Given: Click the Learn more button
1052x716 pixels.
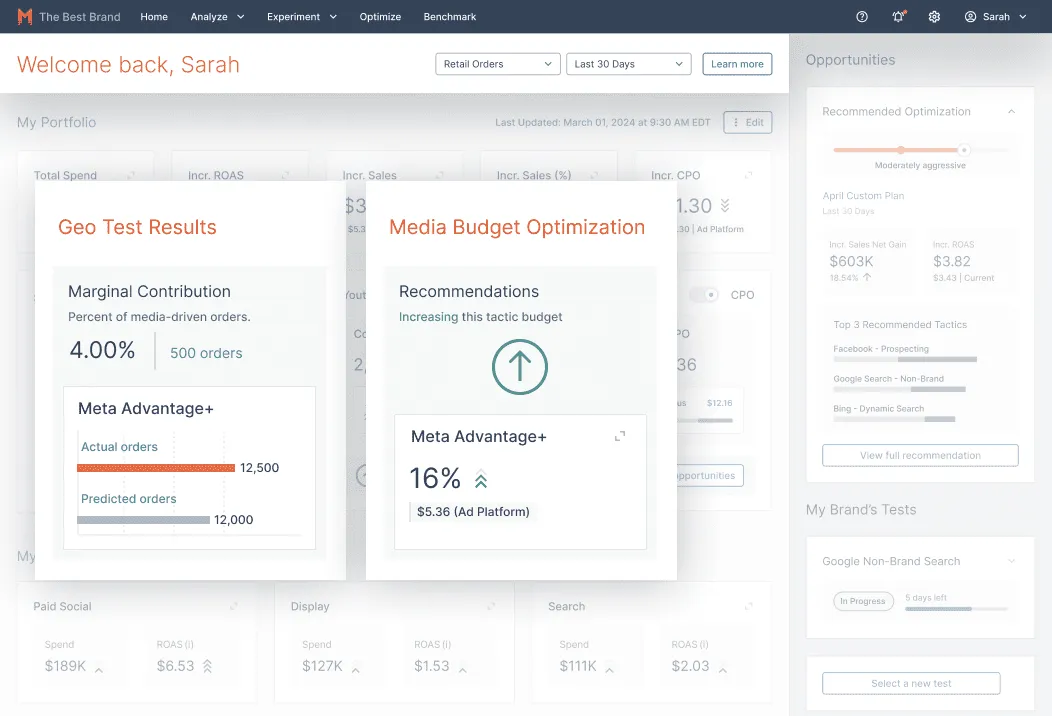Looking at the screenshot, I should pyautogui.click(x=737, y=63).
